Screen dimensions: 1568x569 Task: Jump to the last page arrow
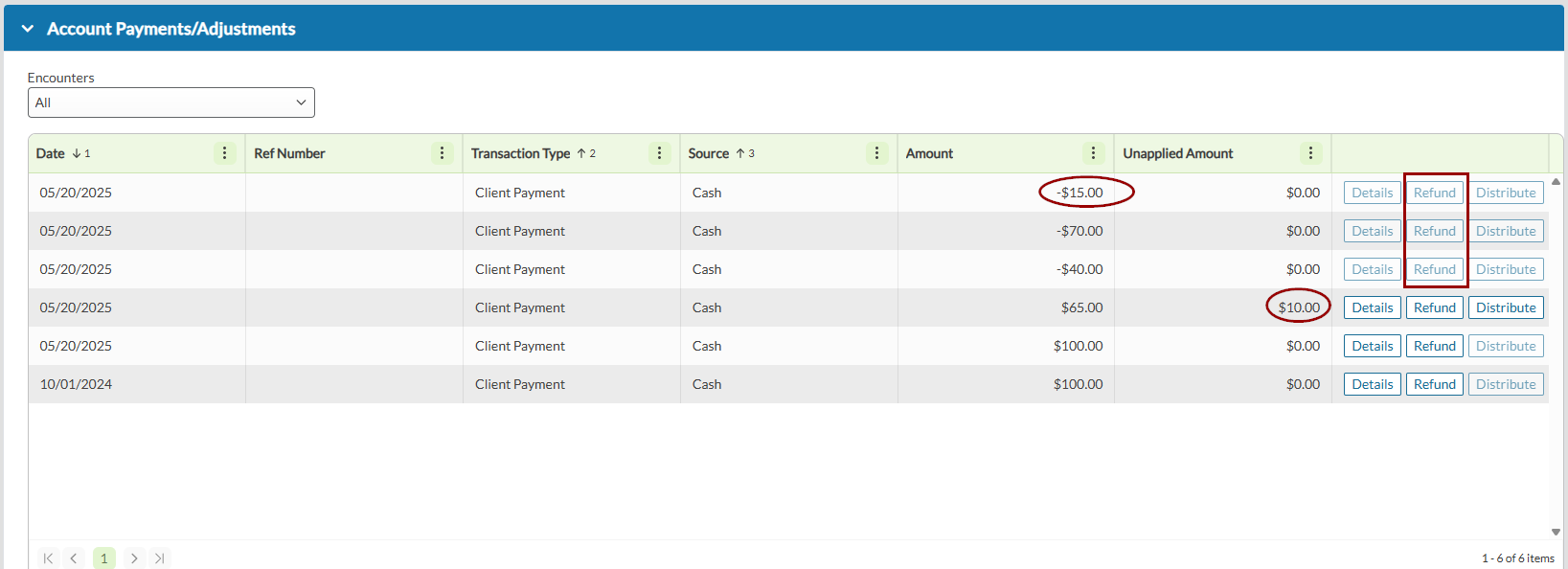point(160,558)
